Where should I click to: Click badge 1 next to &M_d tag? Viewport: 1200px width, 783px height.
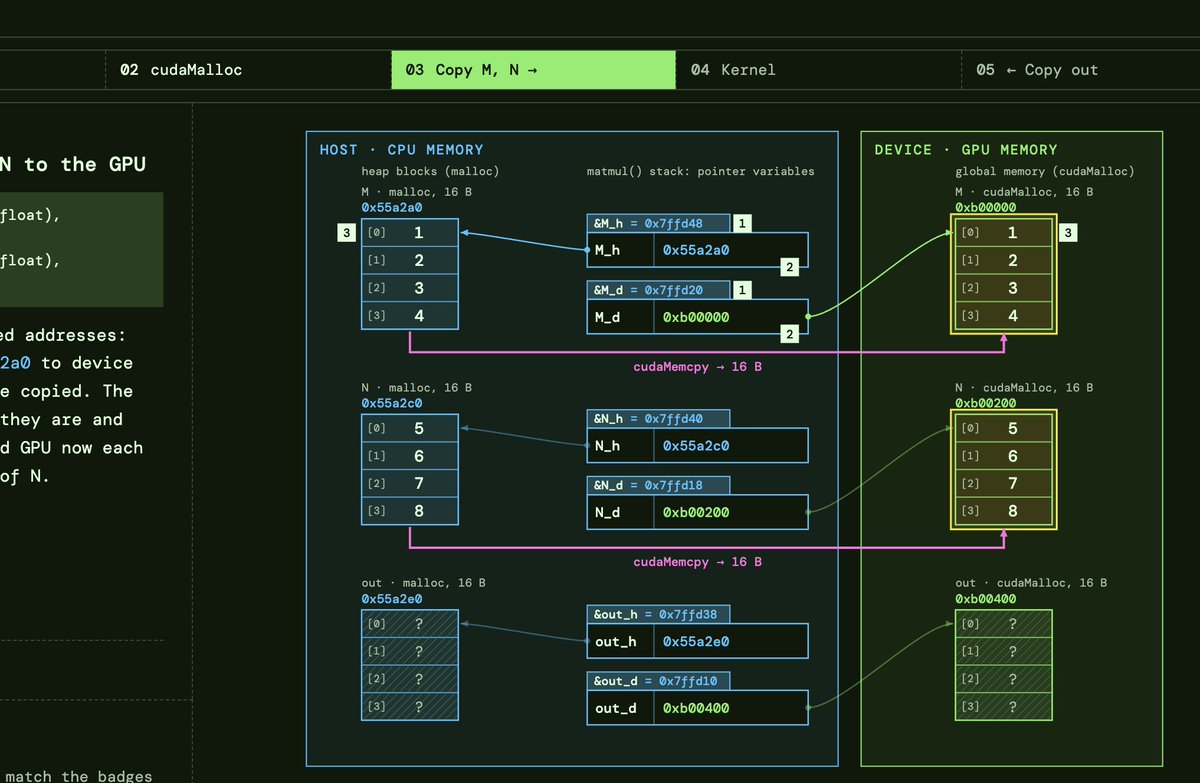pyautogui.click(x=742, y=290)
